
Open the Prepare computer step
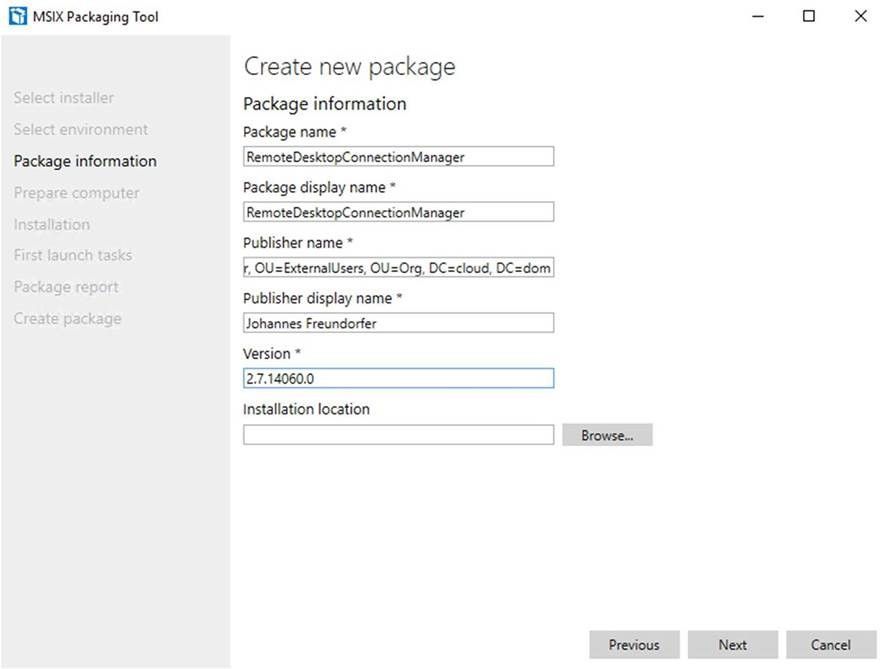(x=76, y=193)
